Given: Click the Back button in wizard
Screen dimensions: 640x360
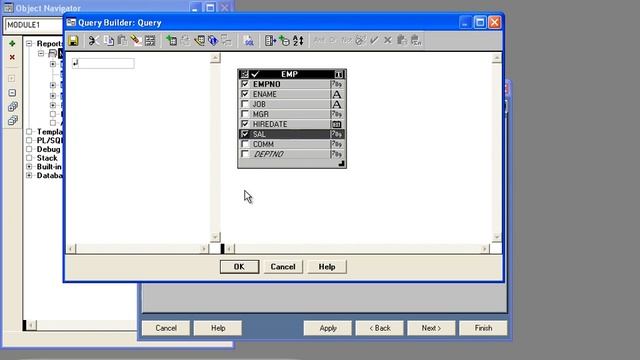Looking at the screenshot, I should click(380, 328).
